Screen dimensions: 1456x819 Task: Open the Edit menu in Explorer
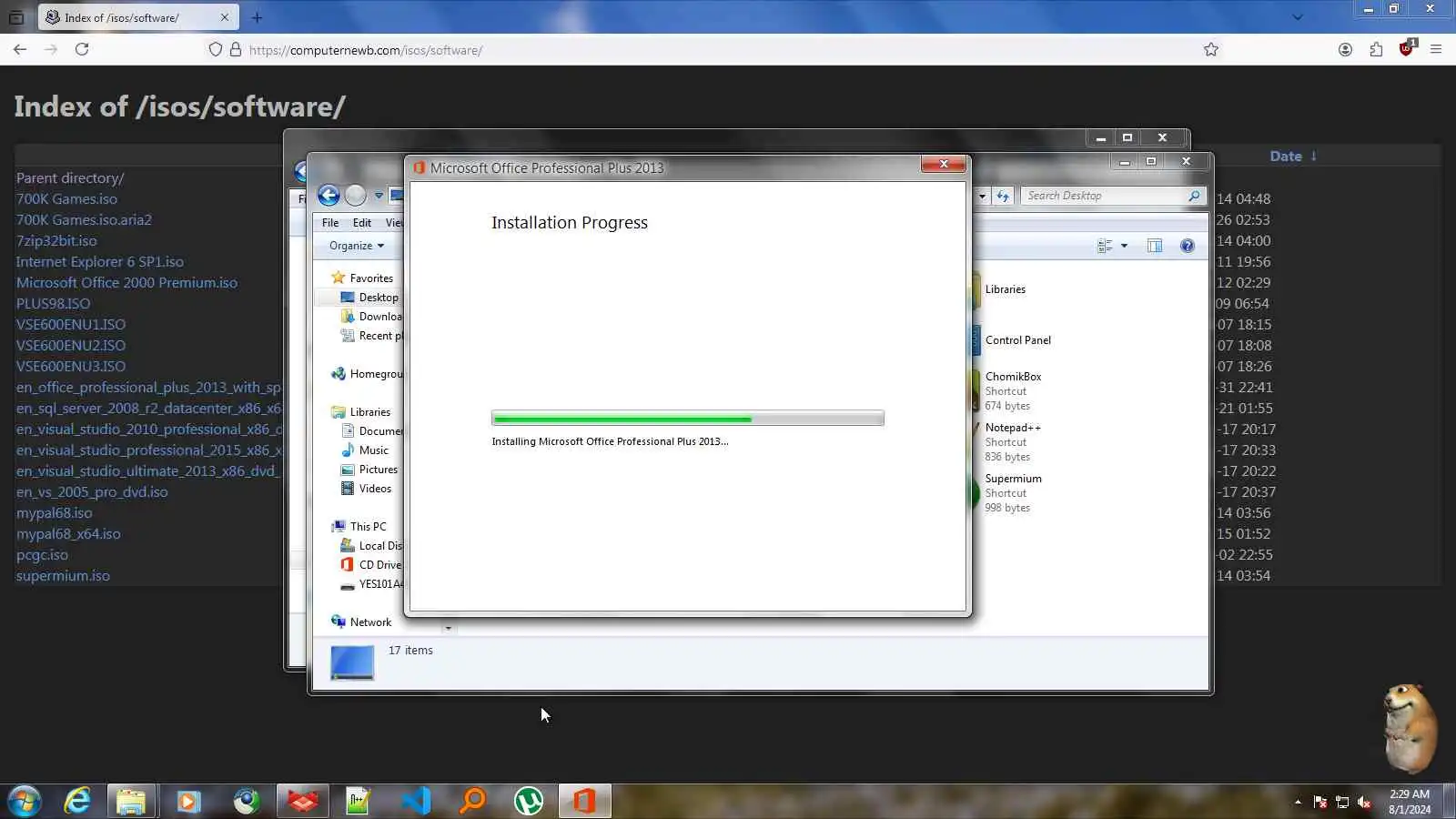click(x=362, y=223)
